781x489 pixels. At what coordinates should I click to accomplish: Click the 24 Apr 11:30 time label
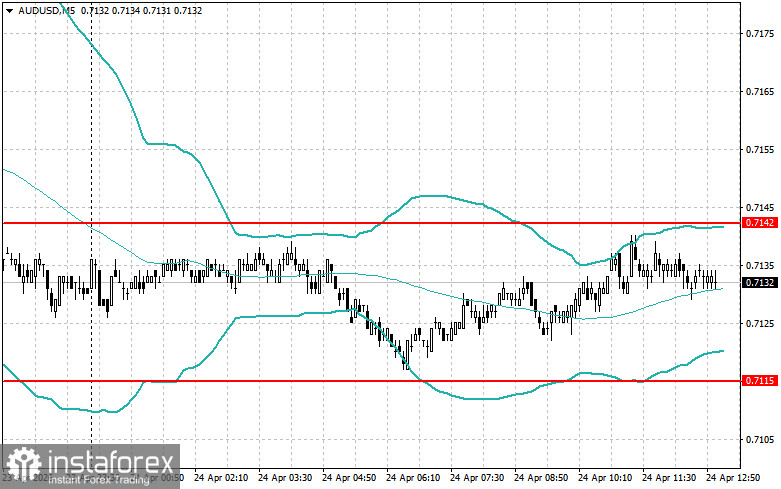pyautogui.click(x=669, y=478)
